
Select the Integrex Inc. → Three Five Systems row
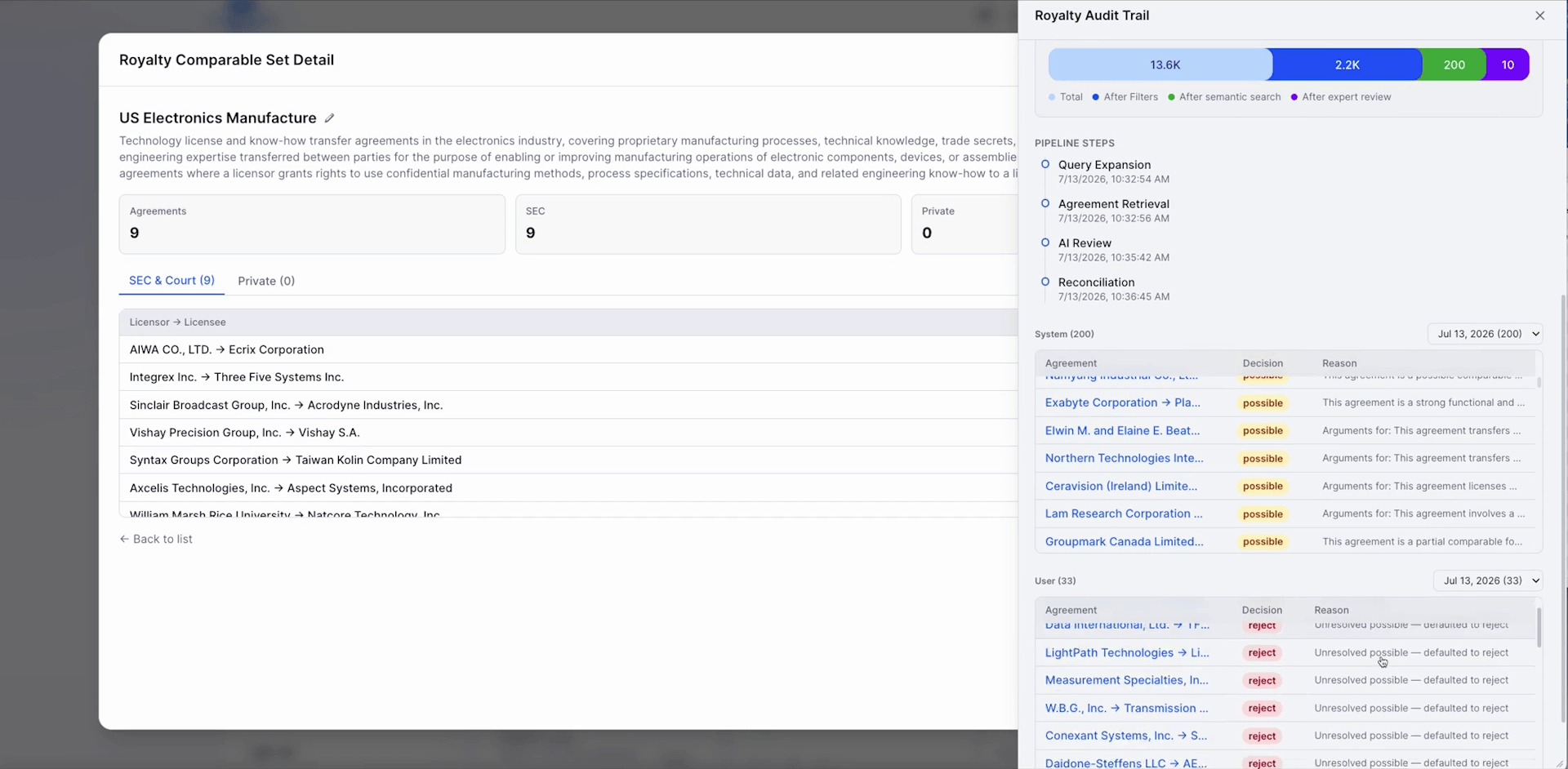coord(568,377)
